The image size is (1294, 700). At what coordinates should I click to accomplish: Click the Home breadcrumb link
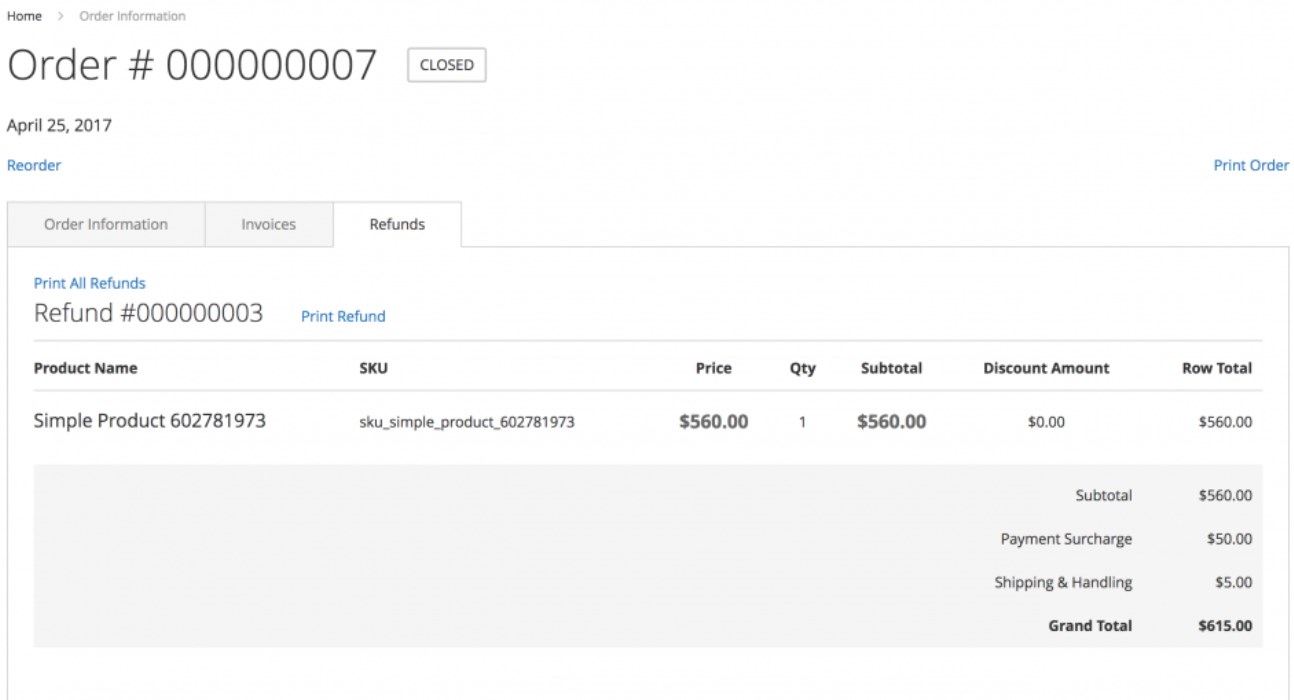24,16
